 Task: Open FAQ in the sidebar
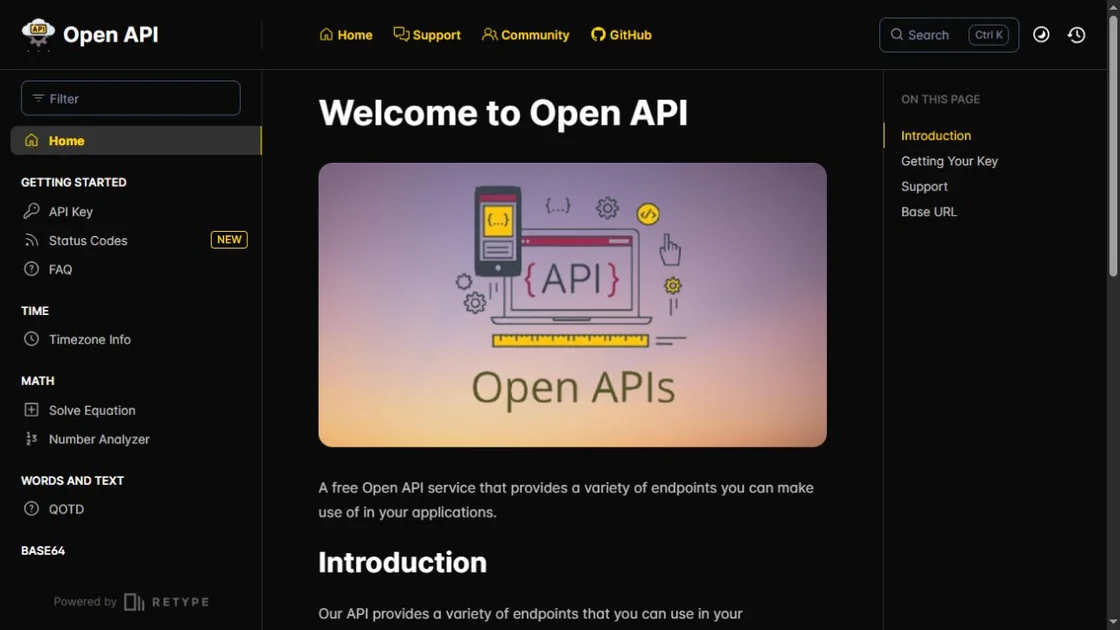click(60, 269)
